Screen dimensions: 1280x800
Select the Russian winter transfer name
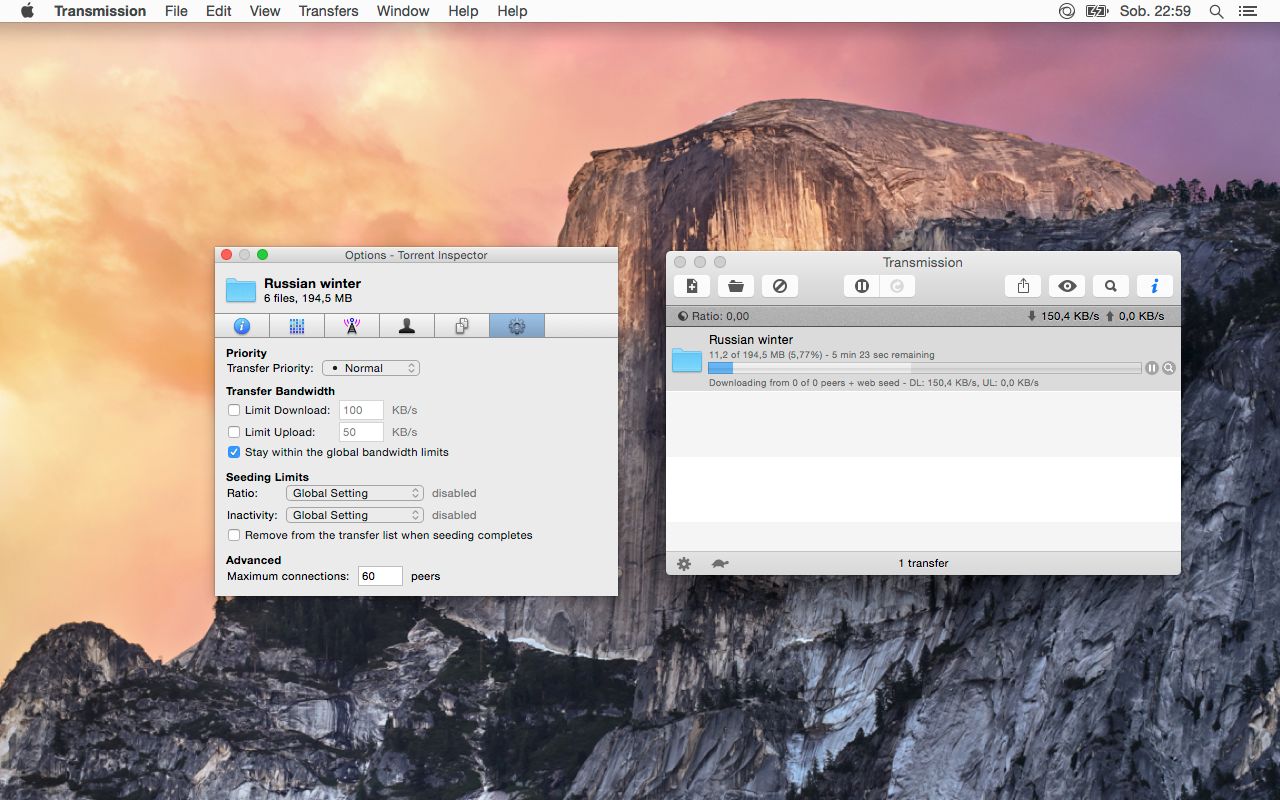tap(751, 340)
